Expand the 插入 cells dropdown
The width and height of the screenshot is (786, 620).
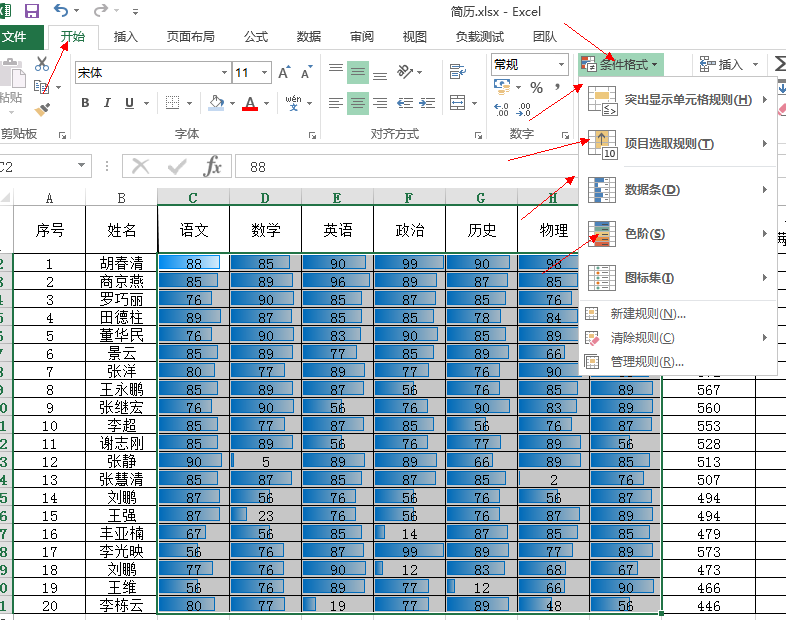point(755,64)
